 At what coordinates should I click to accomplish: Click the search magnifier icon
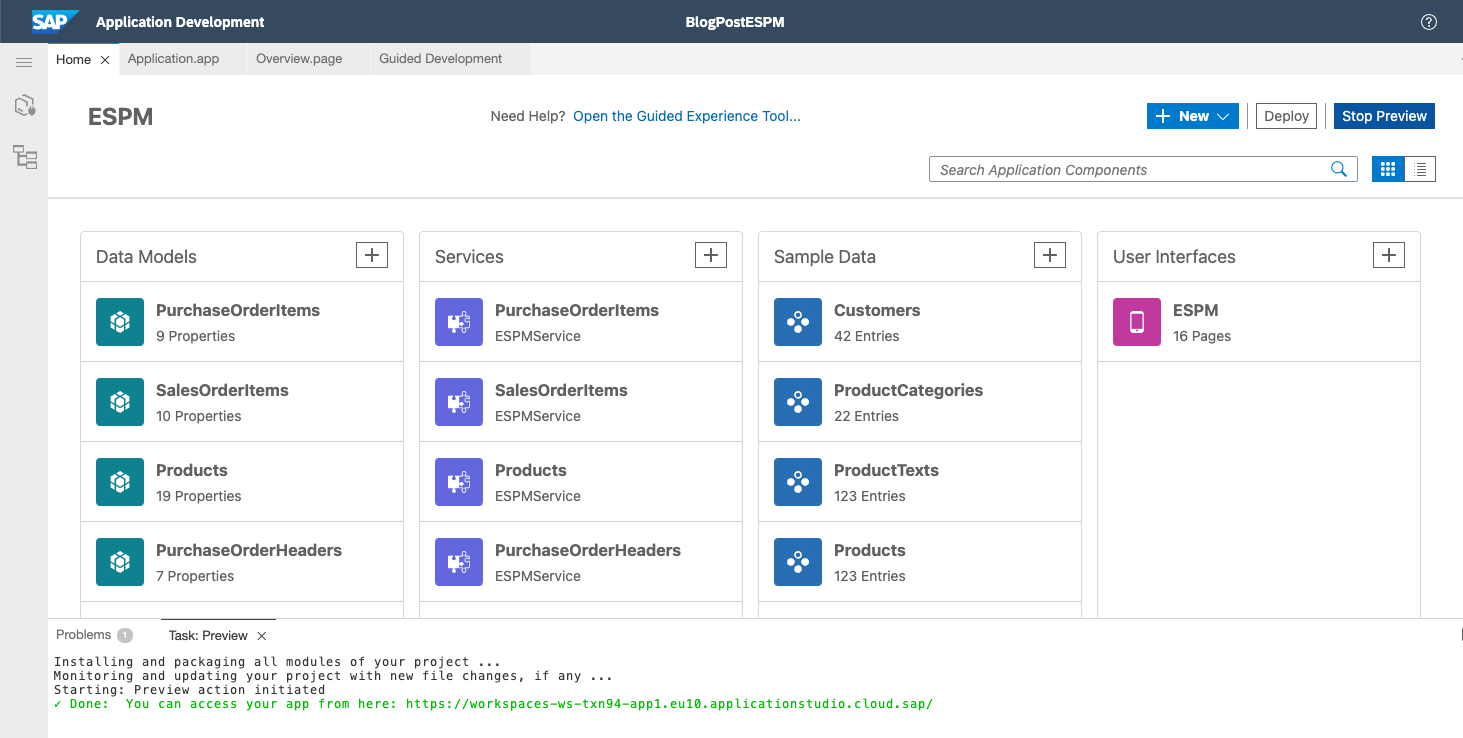[1339, 169]
